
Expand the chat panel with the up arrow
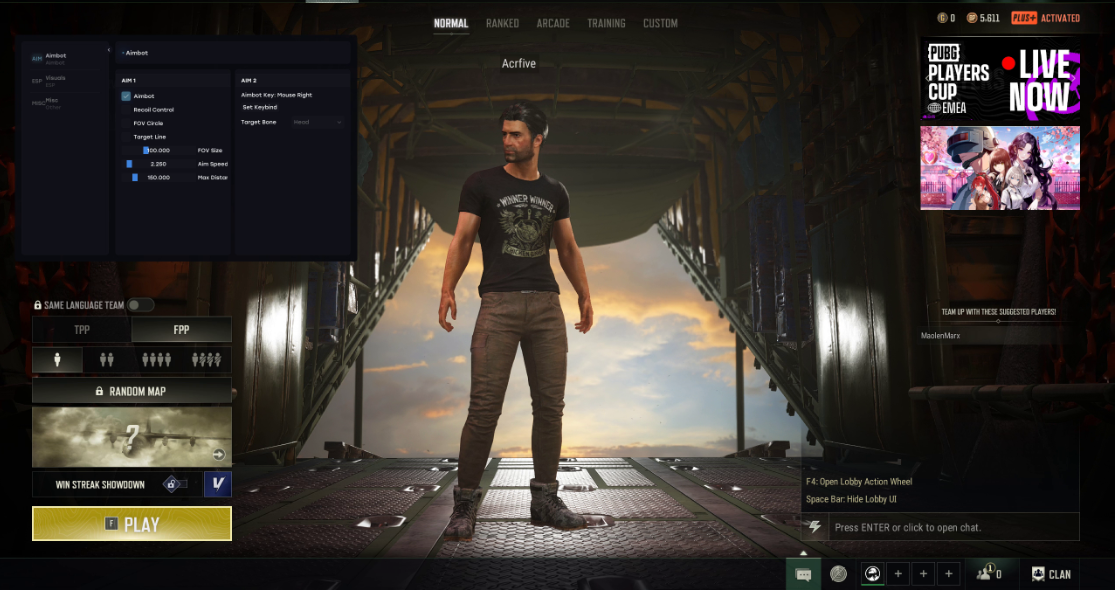[x=804, y=552]
